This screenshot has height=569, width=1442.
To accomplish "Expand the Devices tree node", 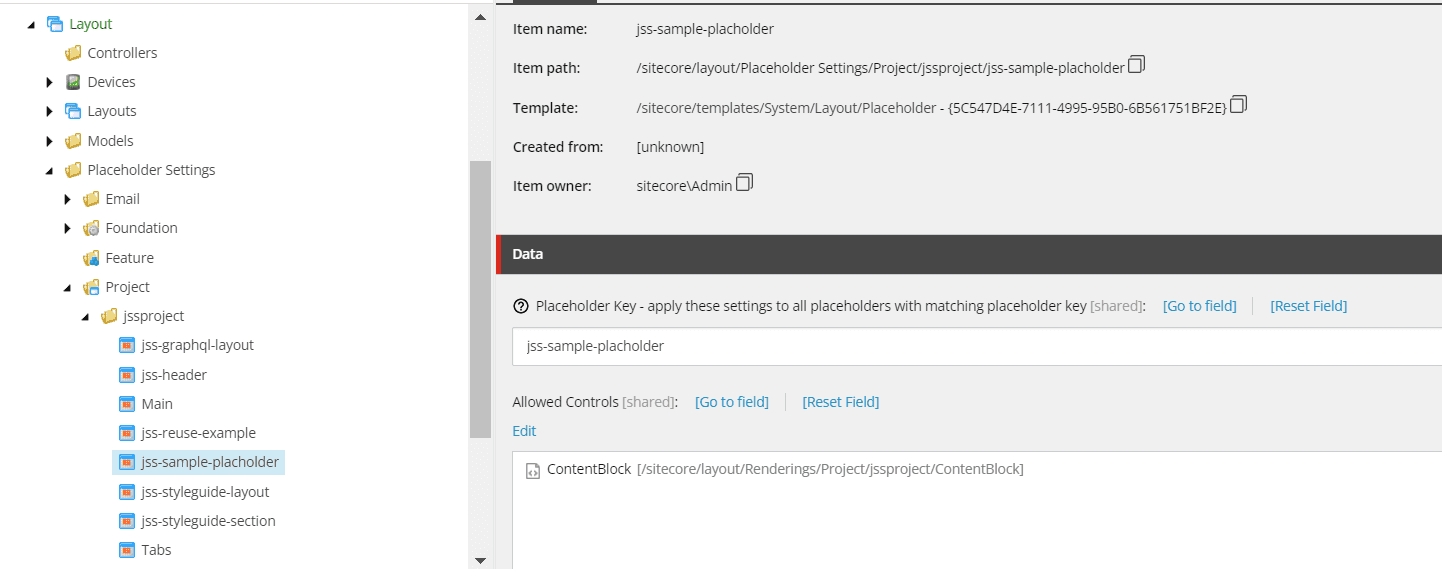I will click(x=49, y=82).
